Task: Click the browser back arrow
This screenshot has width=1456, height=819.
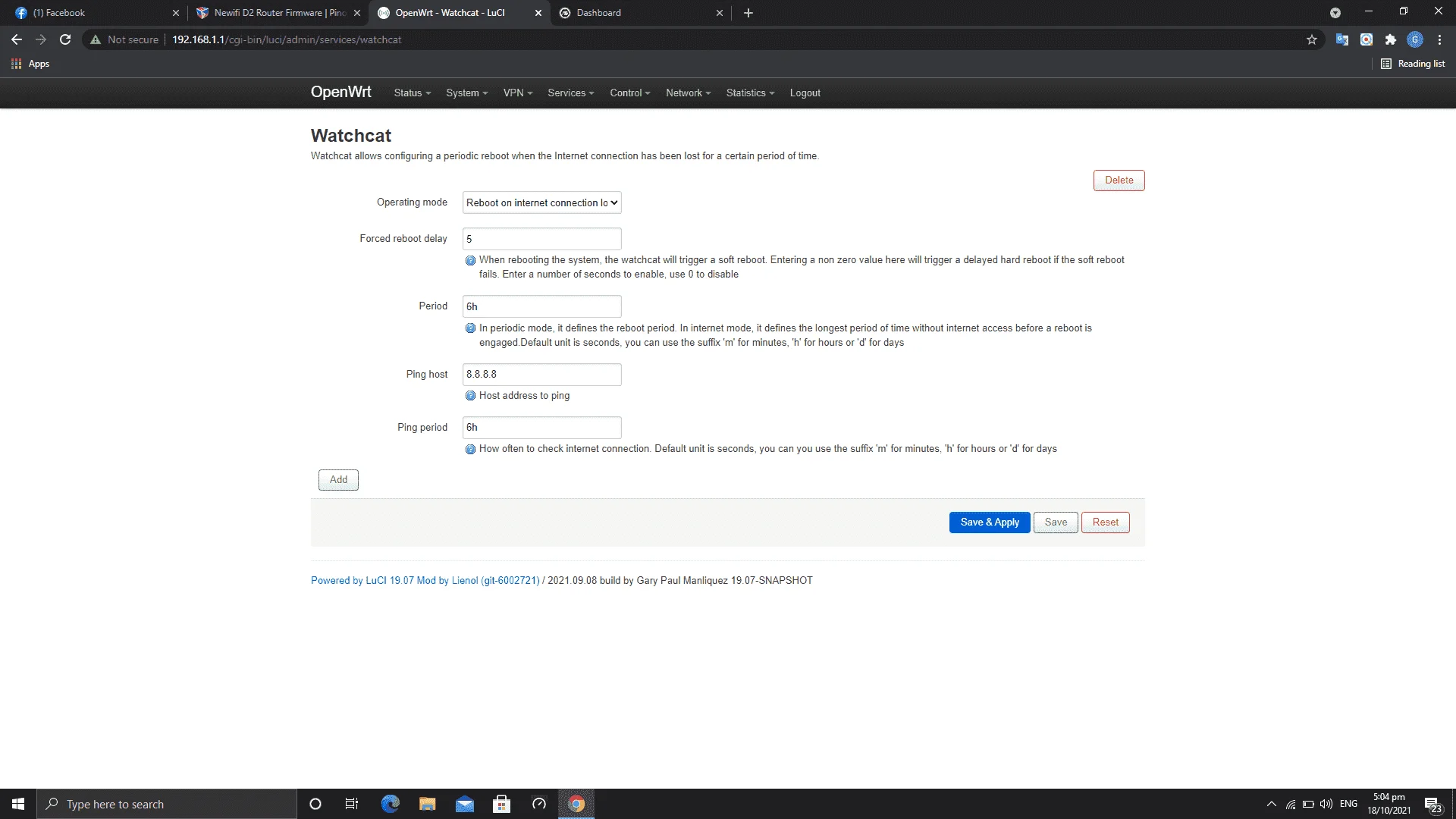Action: [x=17, y=39]
